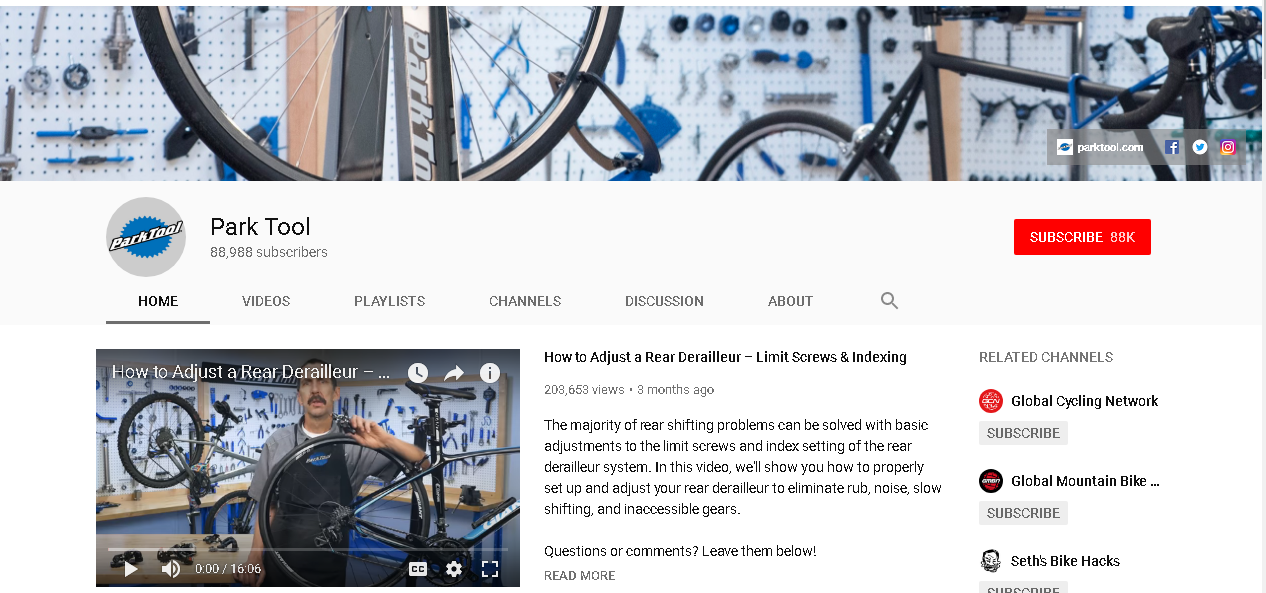The width and height of the screenshot is (1266, 593).
Task: Mute the video with the speaker icon
Action: (x=171, y=569)
